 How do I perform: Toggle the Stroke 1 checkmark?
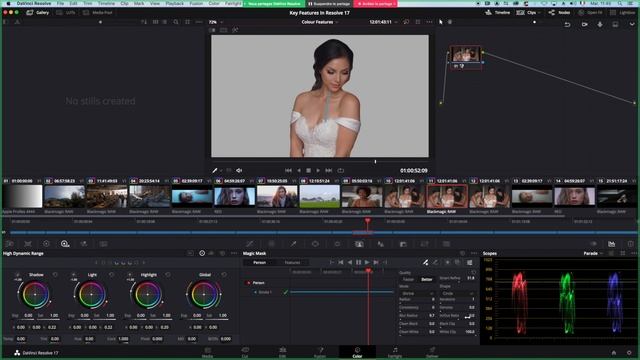(x=286, y=292)
